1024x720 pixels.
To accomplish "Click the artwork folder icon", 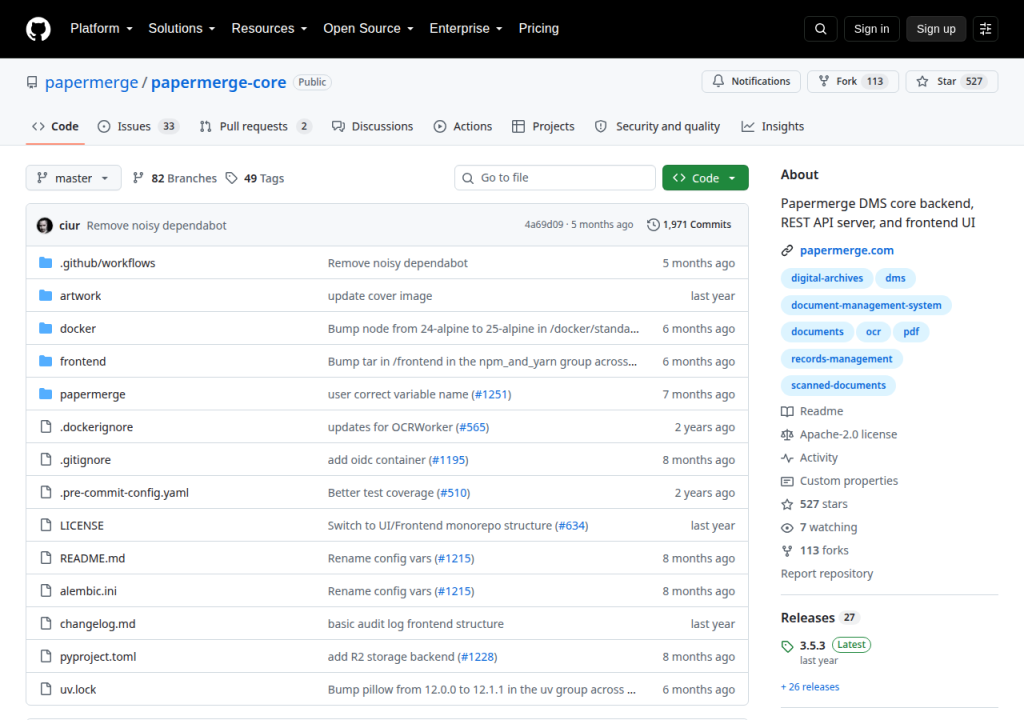I will [45, 295].
